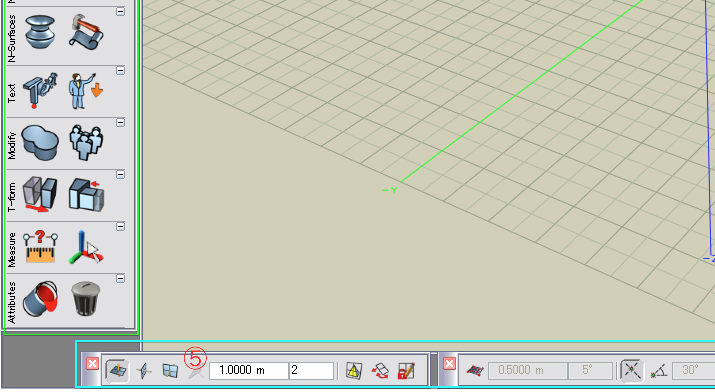Choose the 3D Text tool

(40, 90)
